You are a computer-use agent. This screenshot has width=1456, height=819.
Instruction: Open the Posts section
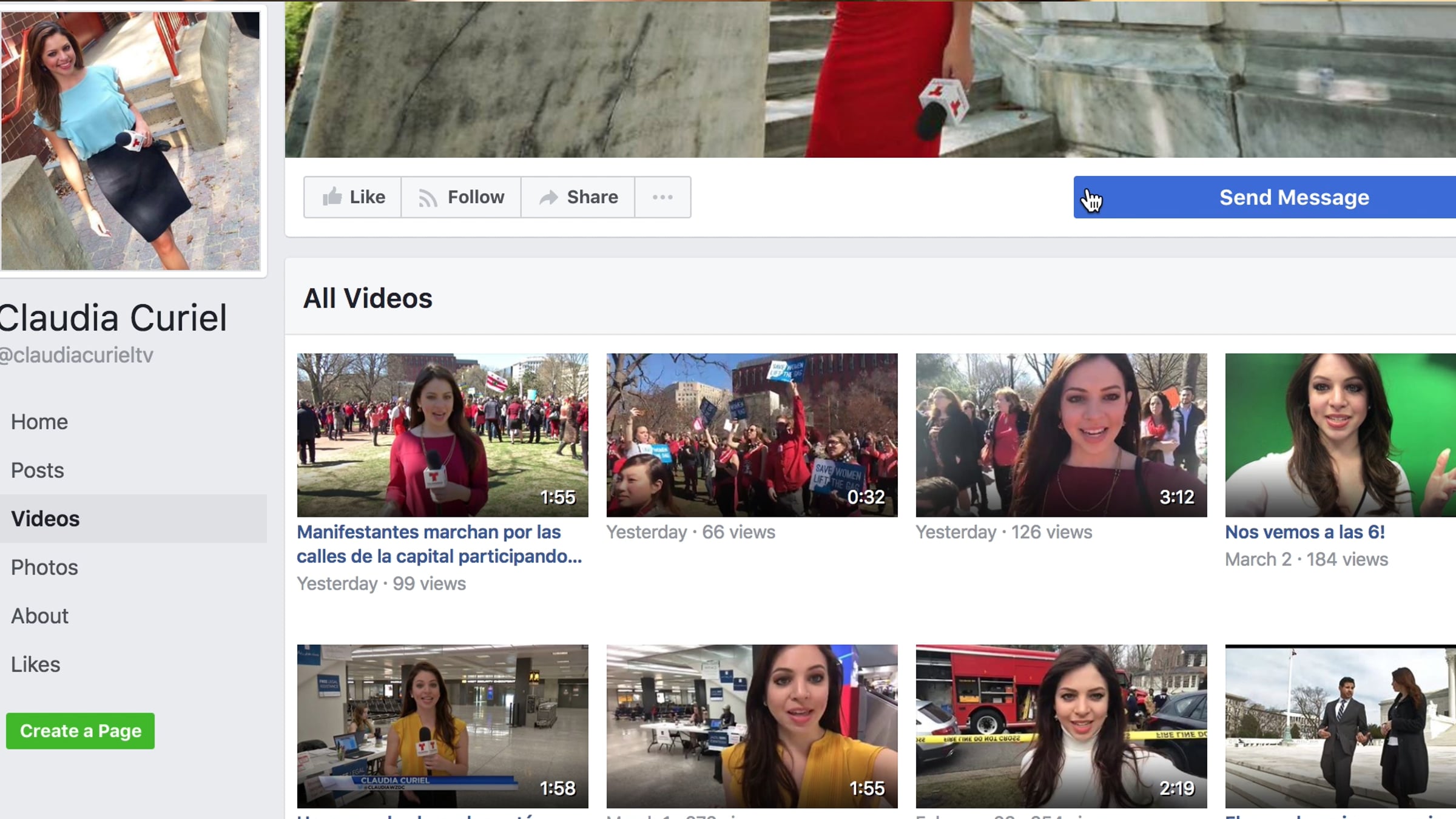coord(38,470)
